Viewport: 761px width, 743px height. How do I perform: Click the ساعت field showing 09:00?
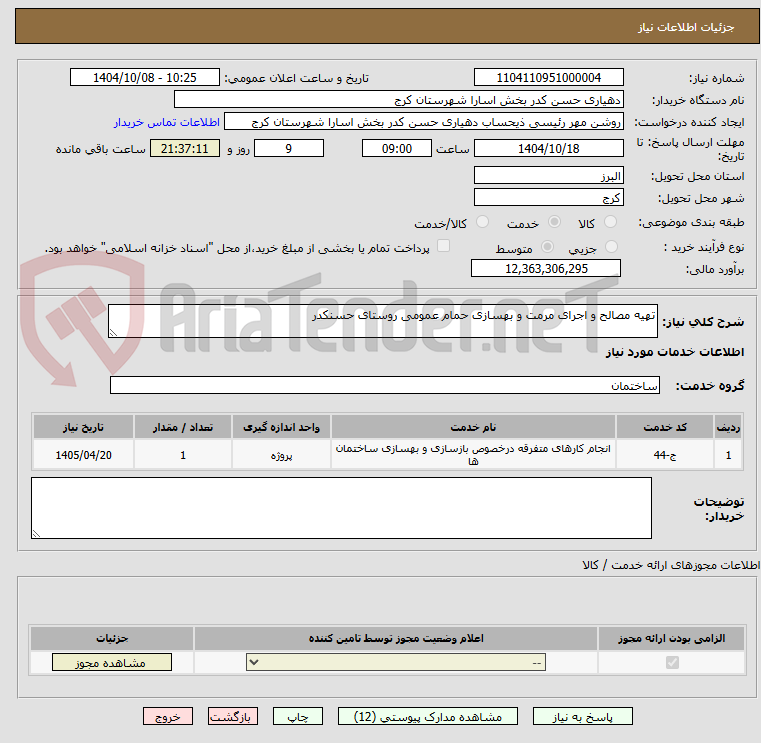tap(397, 149)
